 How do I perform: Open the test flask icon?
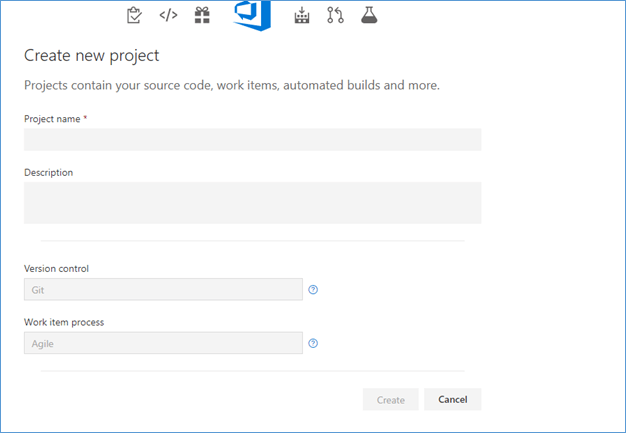pos(369,15)
